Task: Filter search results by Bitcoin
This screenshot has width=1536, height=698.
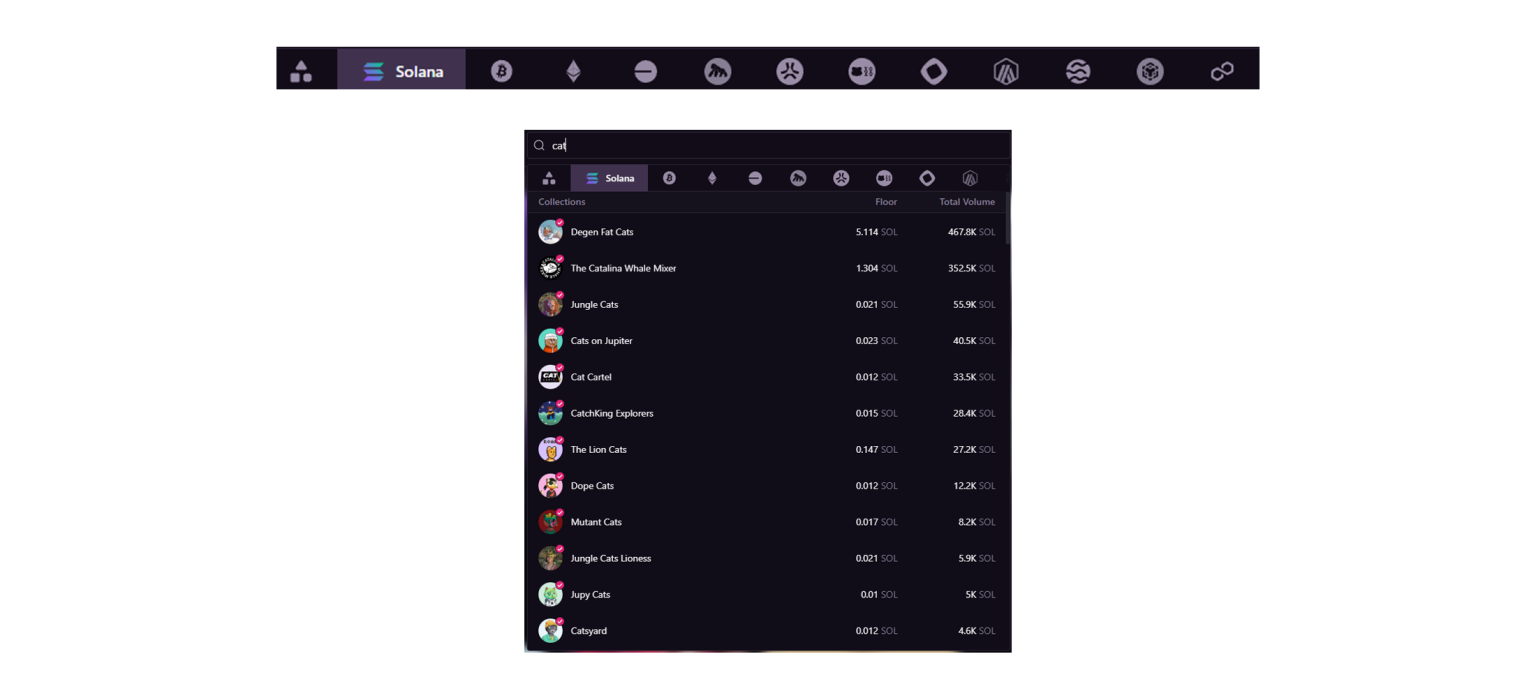Action: point(669,178)
